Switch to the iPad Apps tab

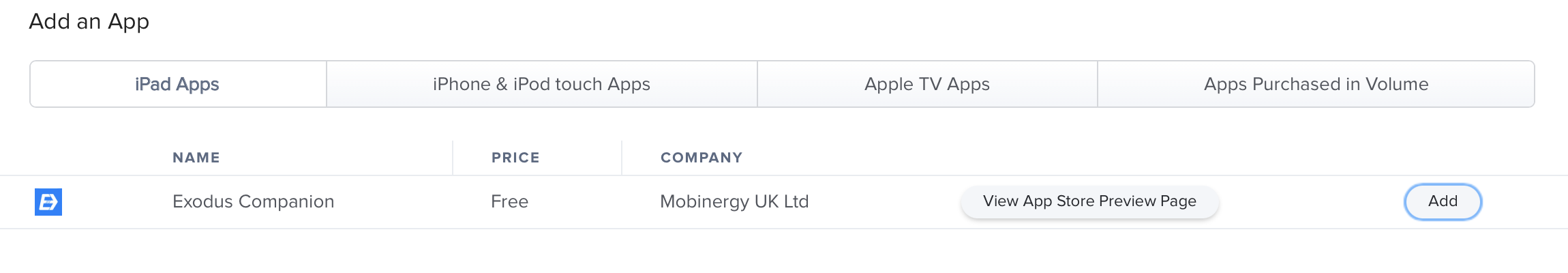178,84
